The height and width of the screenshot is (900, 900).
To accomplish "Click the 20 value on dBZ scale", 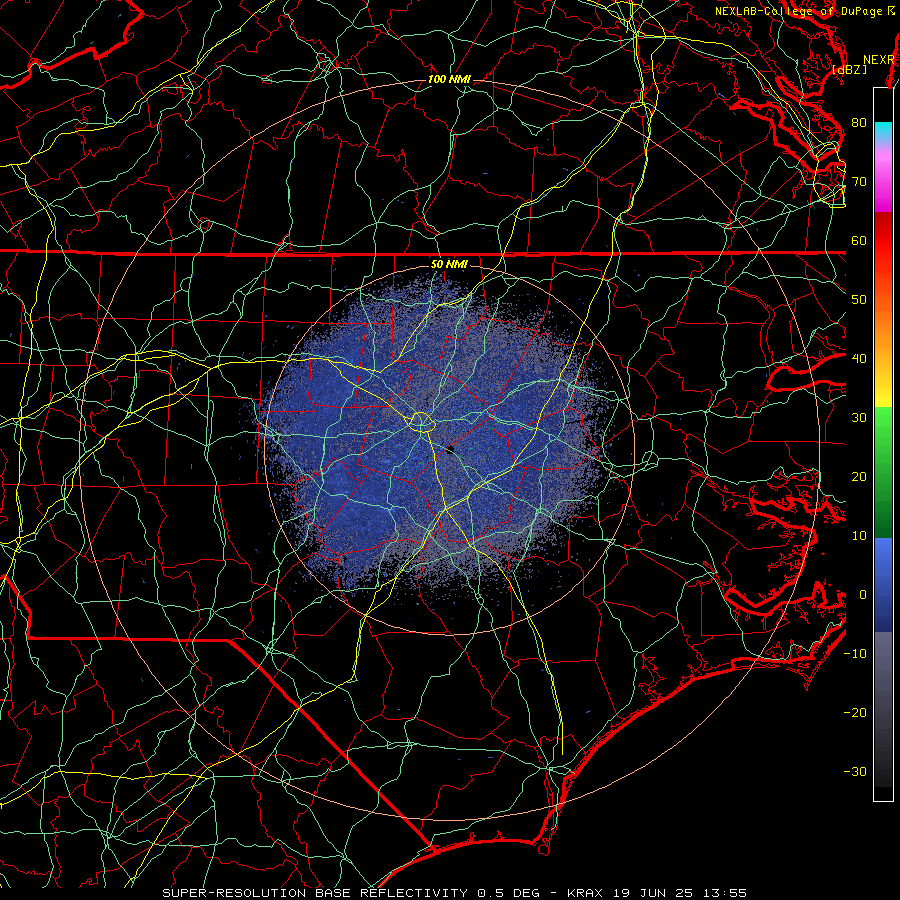I will (859, 477).
